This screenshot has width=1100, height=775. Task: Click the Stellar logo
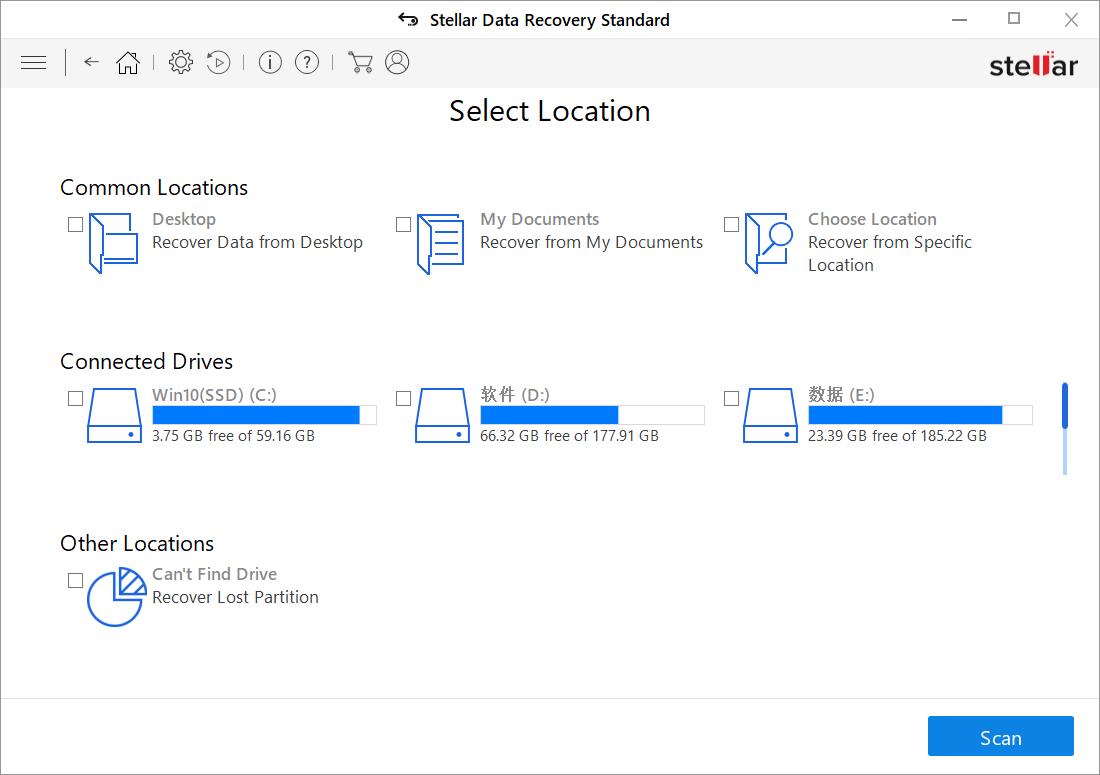coord(1033,65)
